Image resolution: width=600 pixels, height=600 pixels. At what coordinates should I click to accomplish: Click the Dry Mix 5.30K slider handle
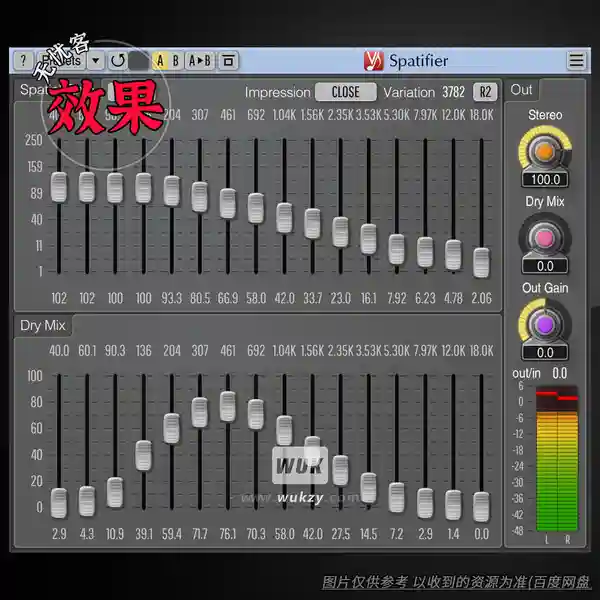[x=397, y=497]
